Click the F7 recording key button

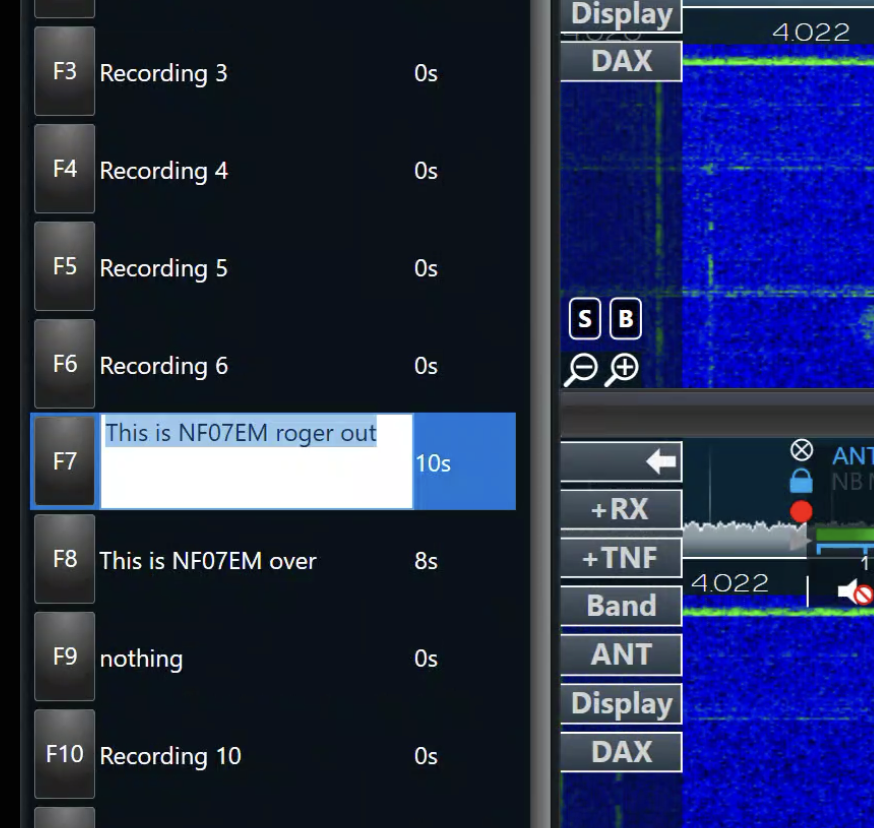tap(65, 462)
